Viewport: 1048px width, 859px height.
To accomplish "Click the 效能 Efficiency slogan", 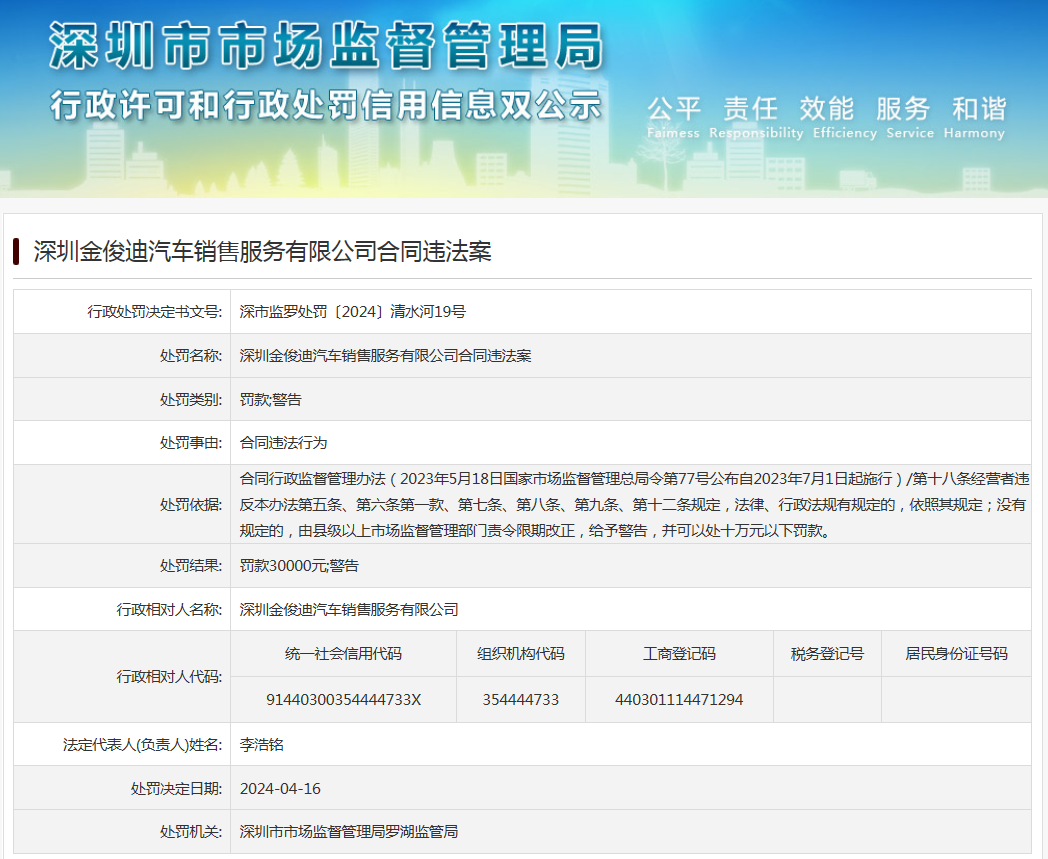I will click(x=845, y=117).
